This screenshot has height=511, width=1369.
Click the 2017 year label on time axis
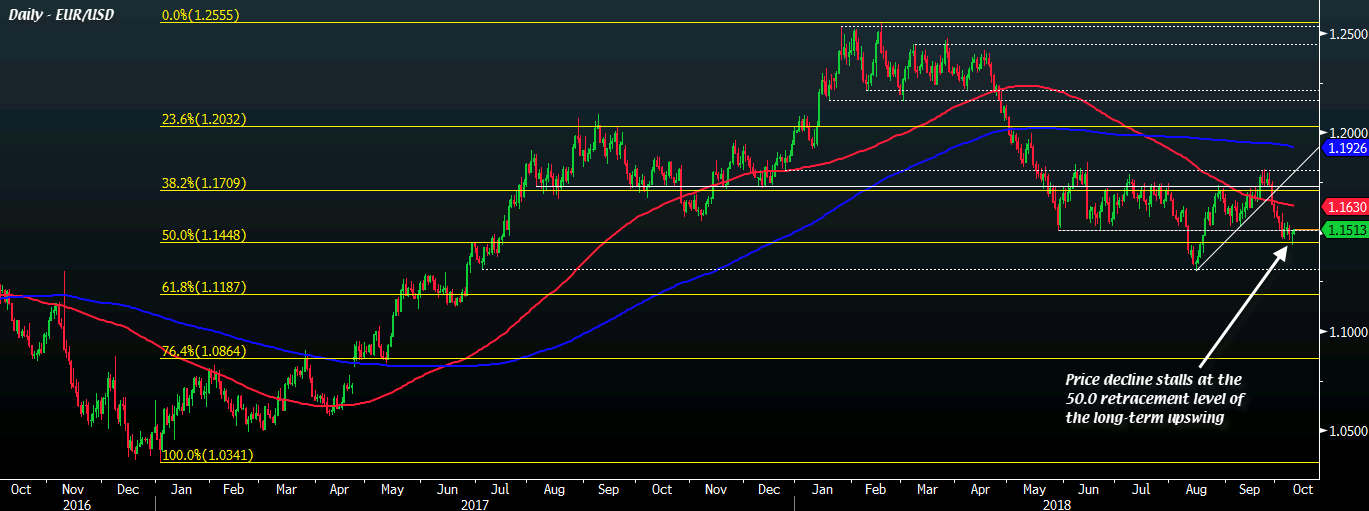click(x=472, y=504)
